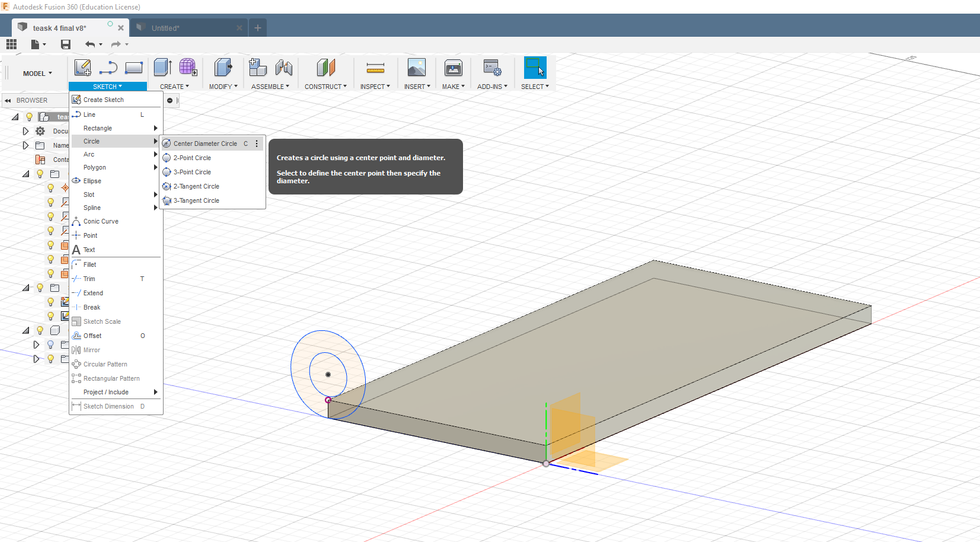The width and height of the screenshot is (980, 542).
Task: Select Fillet from the Sketch menu
Action: pyautogui.click(x=90, y=265)
